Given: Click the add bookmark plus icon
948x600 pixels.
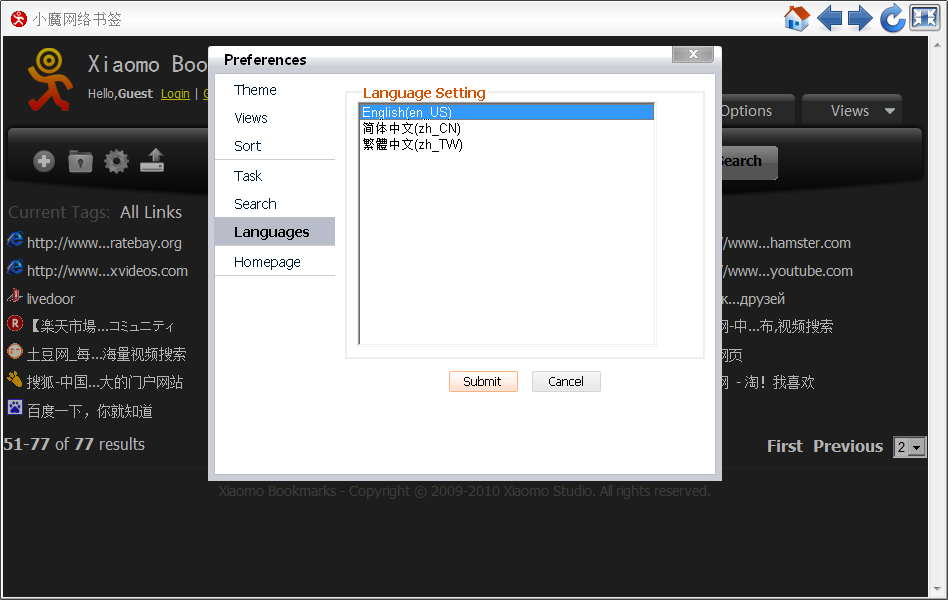Looking at the screenshot, I should click(44, 161).
